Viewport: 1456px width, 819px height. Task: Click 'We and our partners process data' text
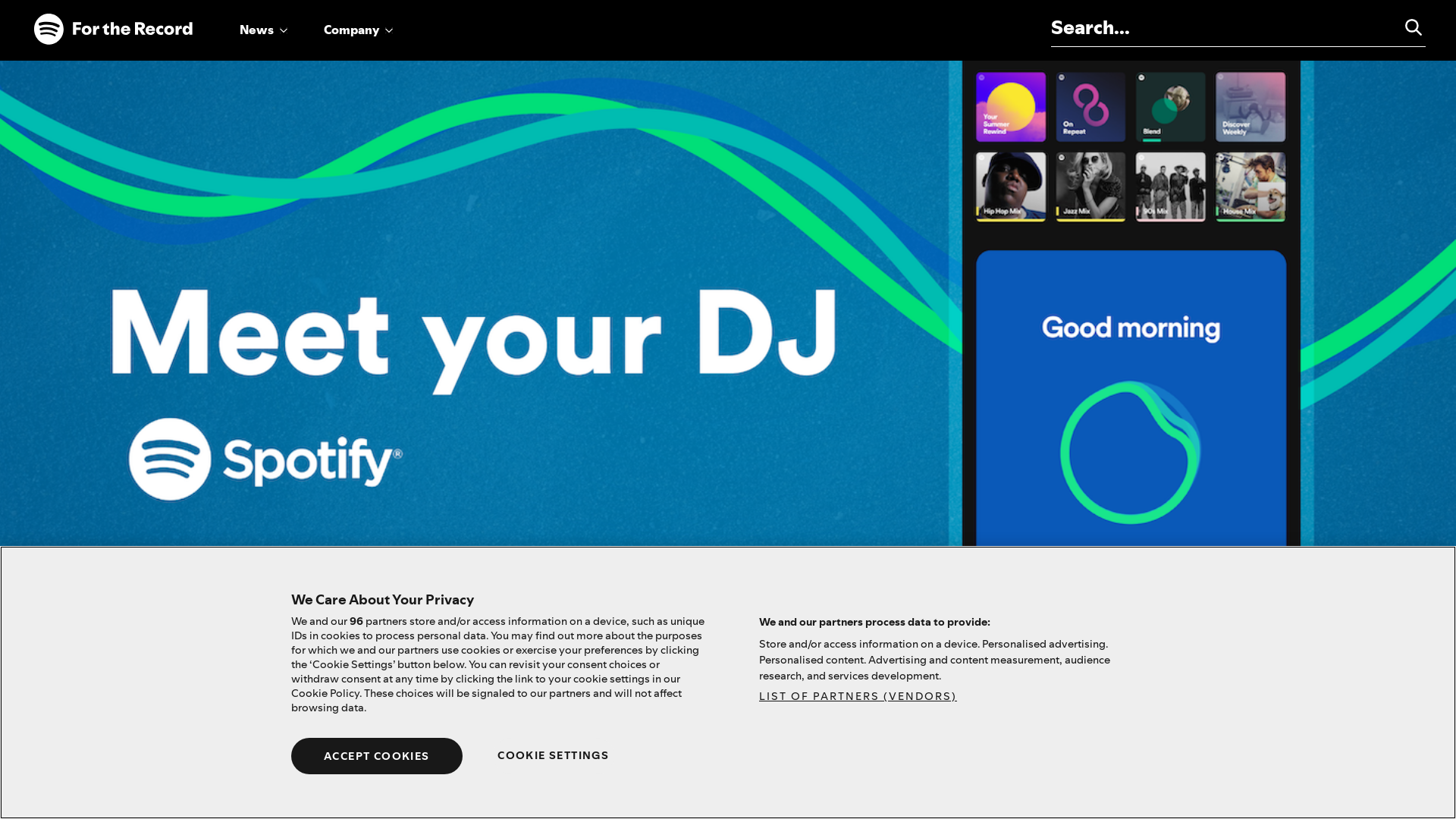tap(874, 622)
